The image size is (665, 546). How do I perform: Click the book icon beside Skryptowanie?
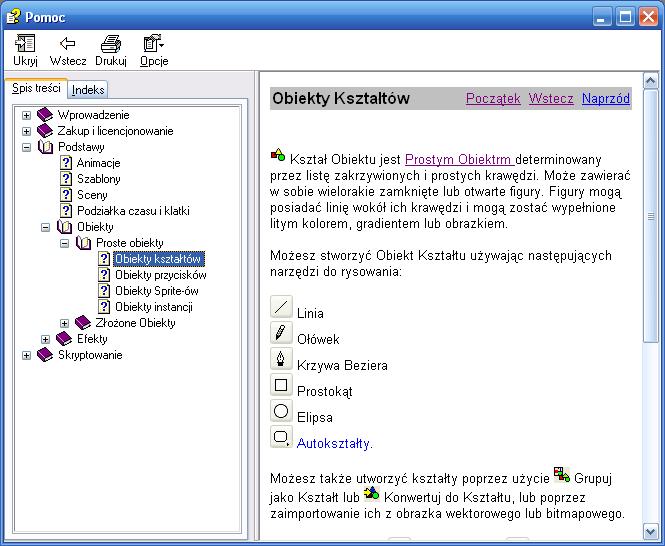[x=45, y=355]
